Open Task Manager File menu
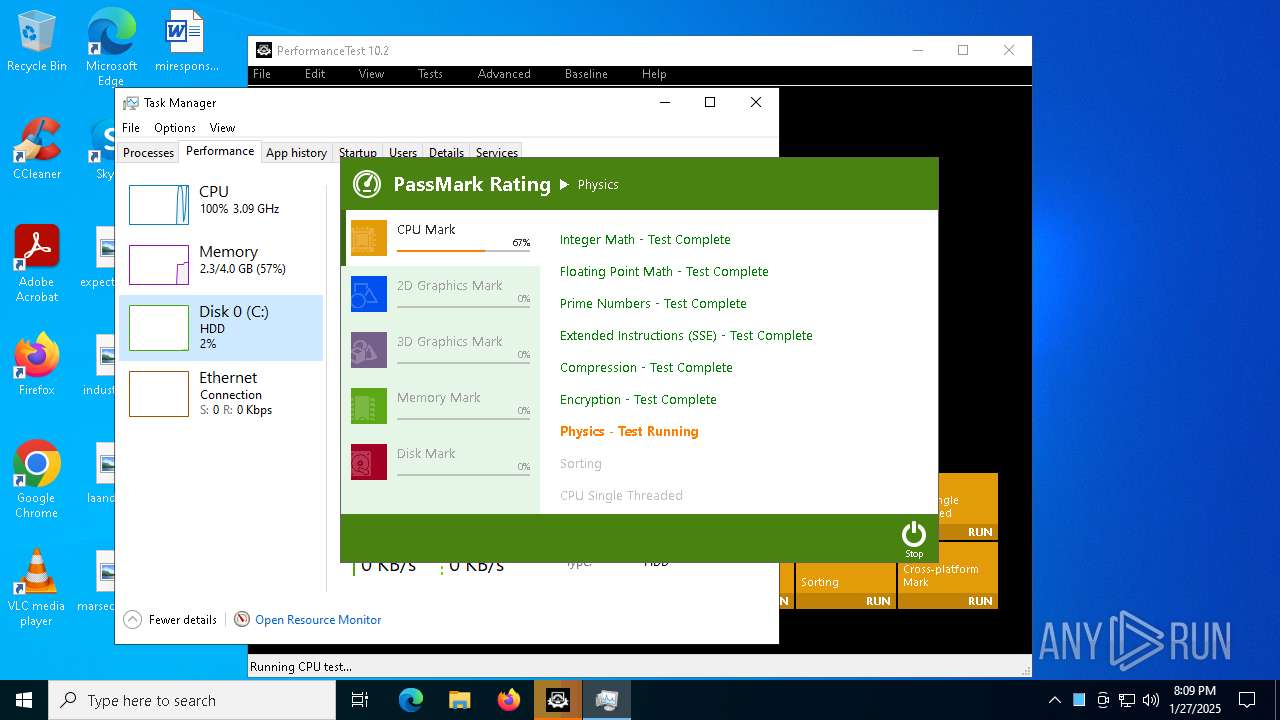This screenshot has width=1280, height=720. coord(131,128)
